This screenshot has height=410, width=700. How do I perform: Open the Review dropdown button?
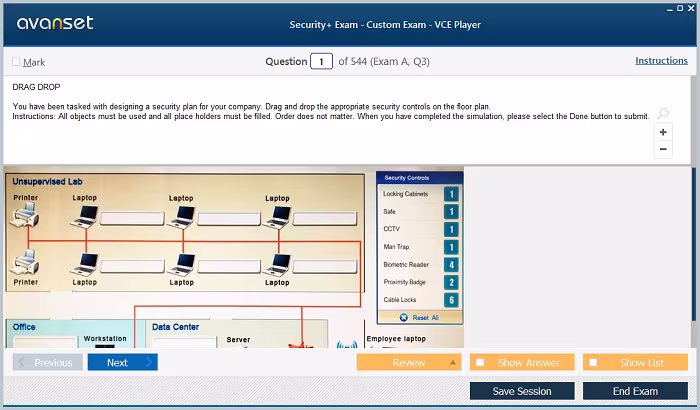[x=408, y=362]
